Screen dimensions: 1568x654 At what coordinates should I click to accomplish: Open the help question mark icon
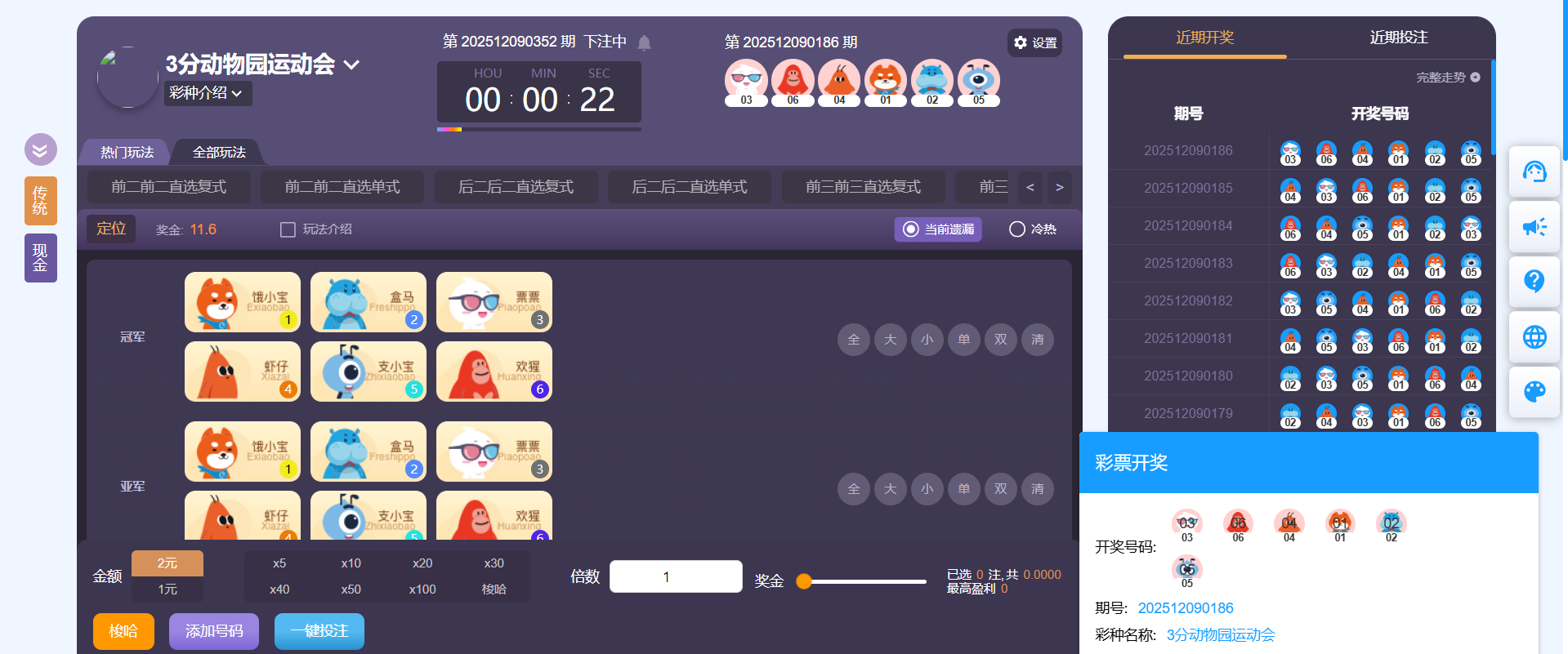tap(1534, 281)
